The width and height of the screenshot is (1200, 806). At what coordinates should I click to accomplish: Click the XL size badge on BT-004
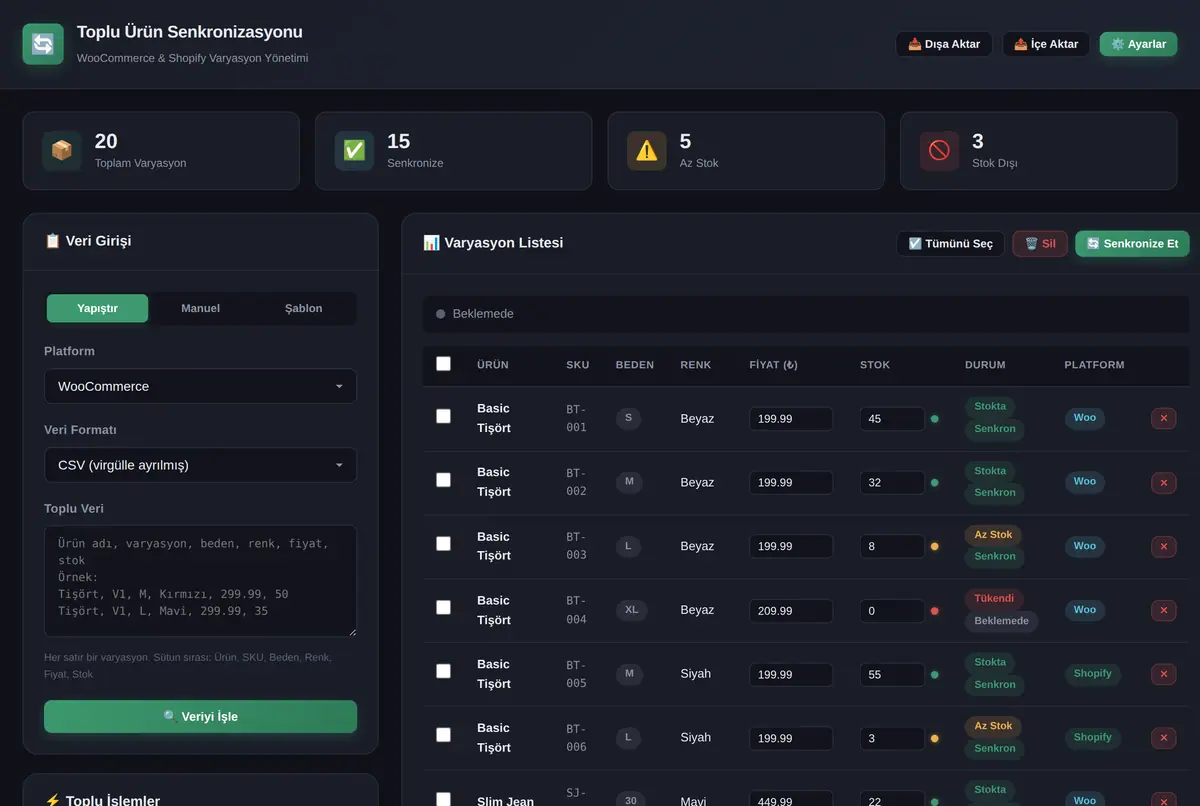[x=631, y=610]
